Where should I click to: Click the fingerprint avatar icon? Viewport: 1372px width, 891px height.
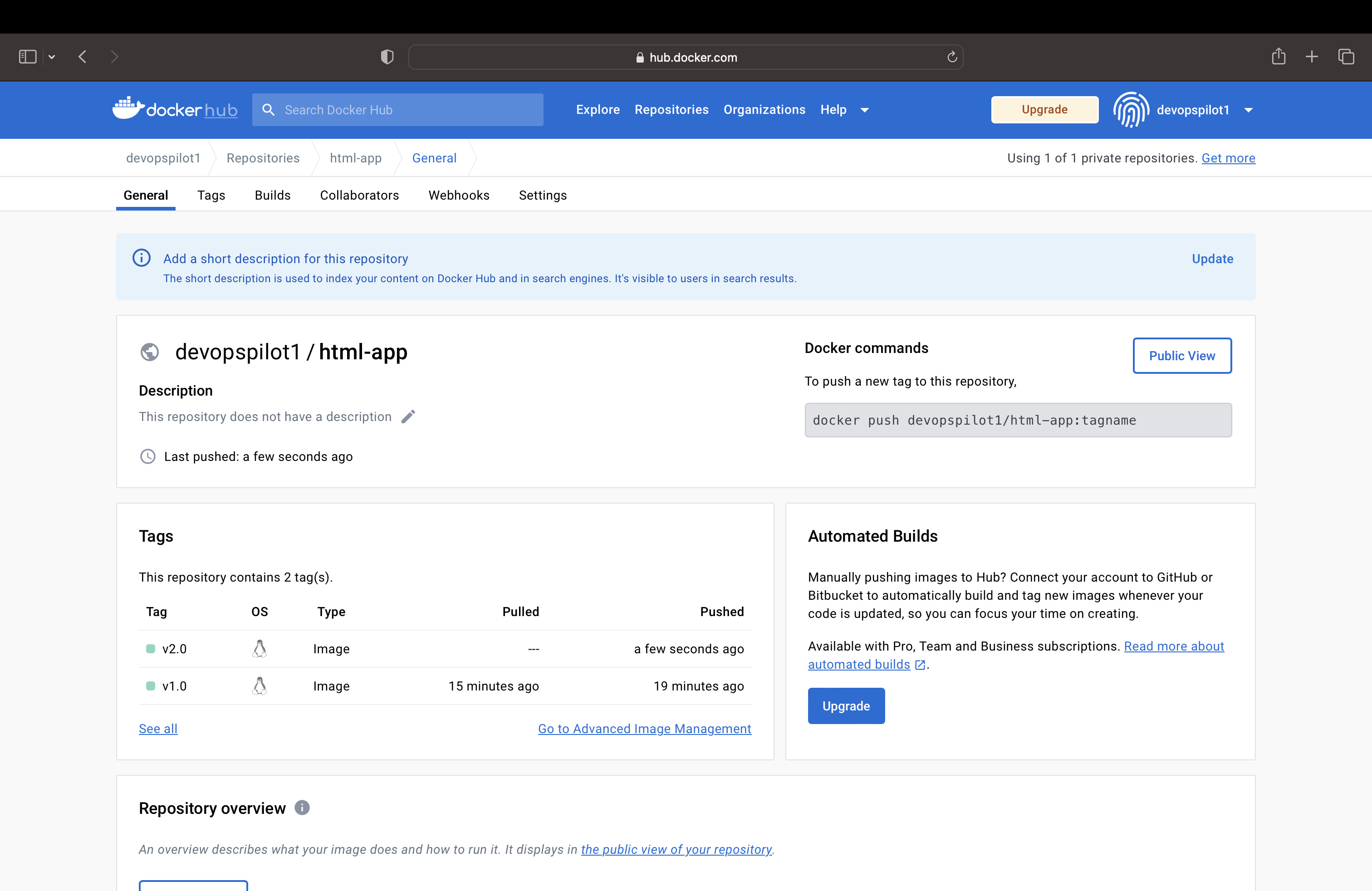[x=1131, y=109]
